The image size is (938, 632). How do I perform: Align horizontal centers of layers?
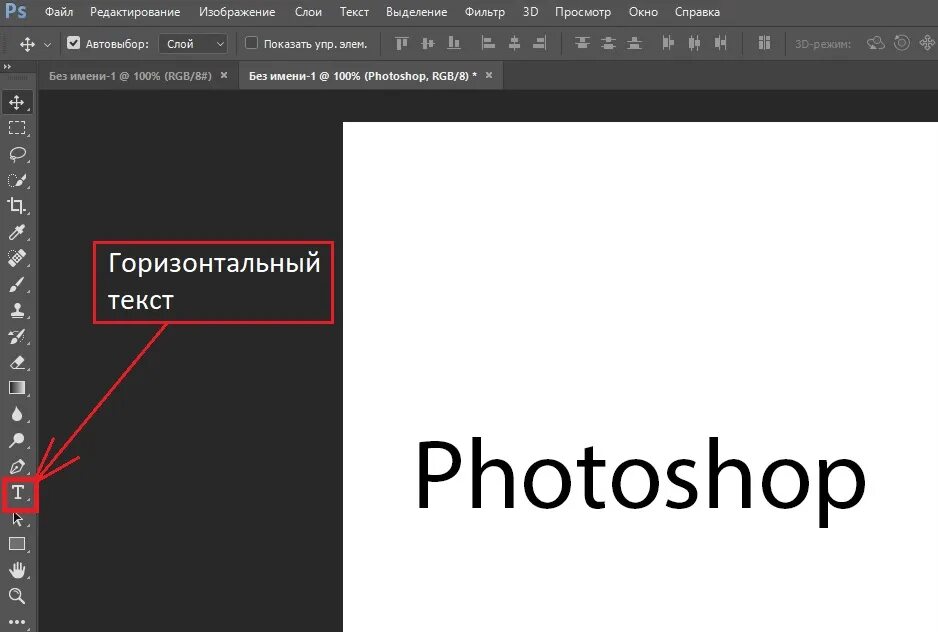[x=514, y=43]
